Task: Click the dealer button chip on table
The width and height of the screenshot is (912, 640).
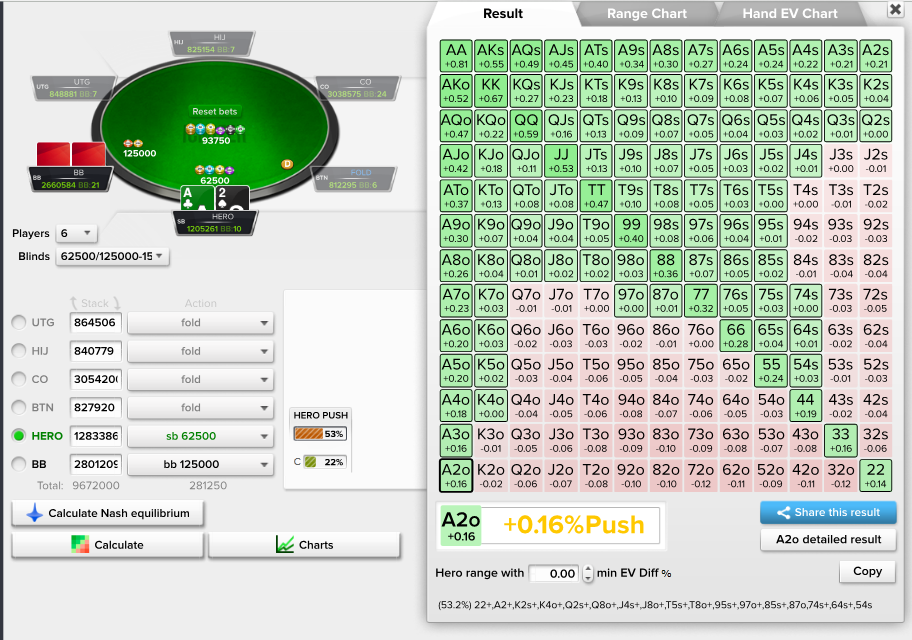Action: point(287,164)
